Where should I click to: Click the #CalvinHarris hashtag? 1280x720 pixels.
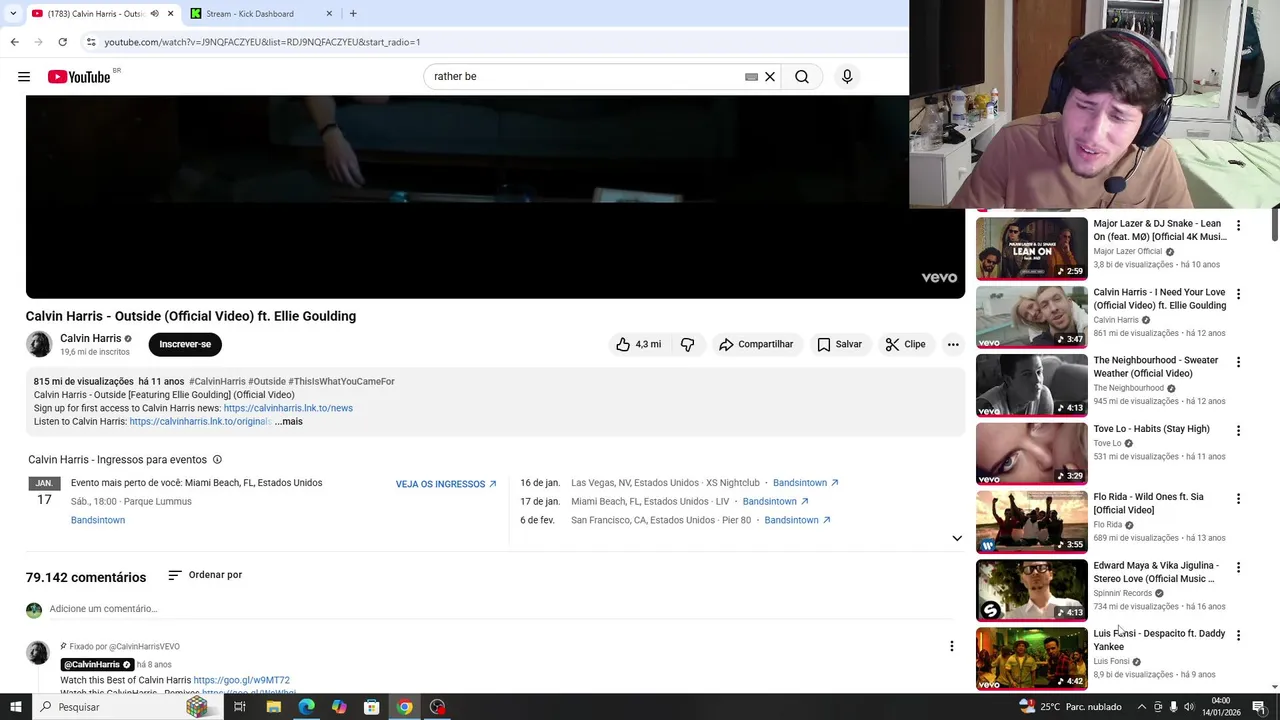[217, 381]
